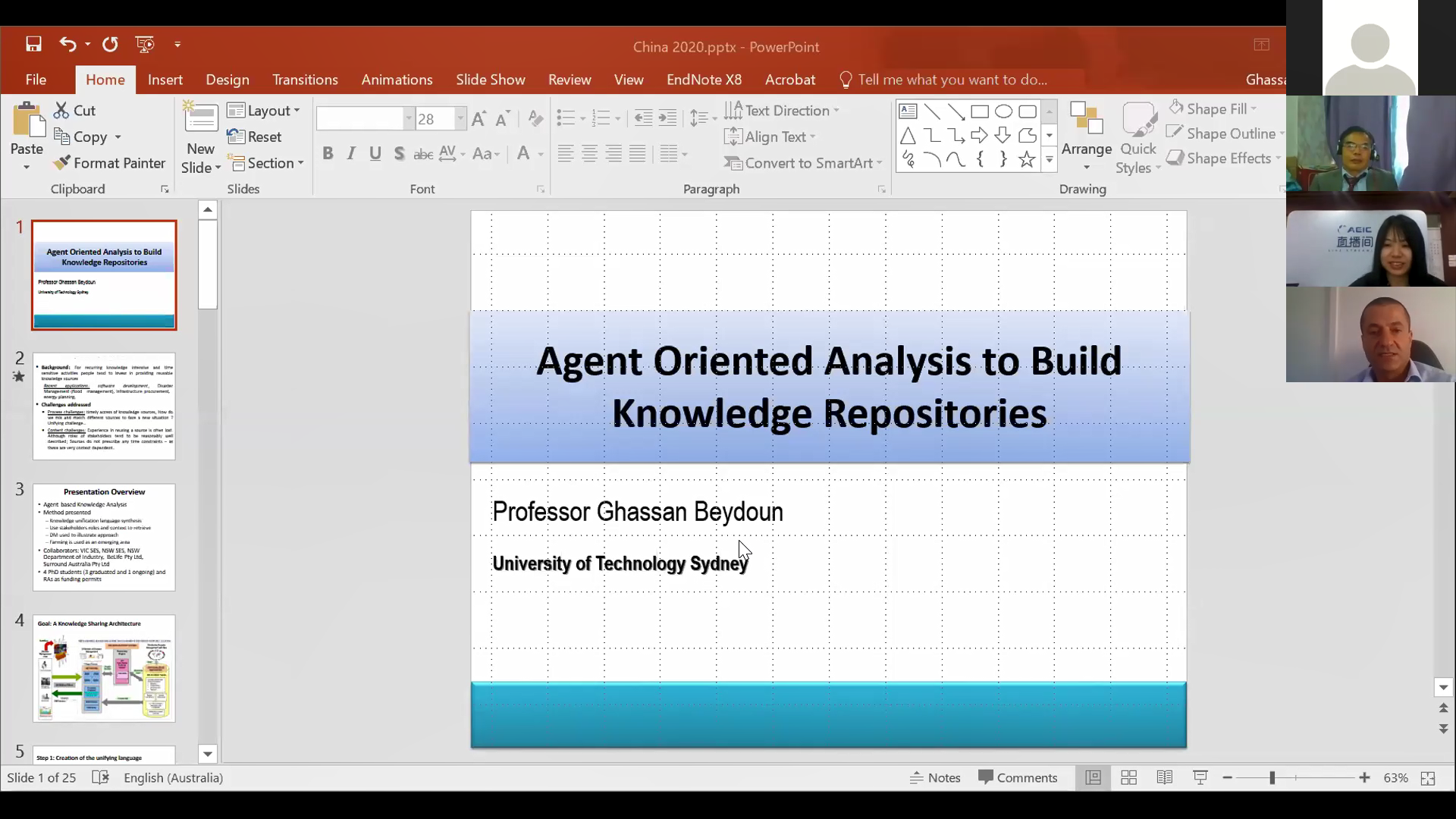
Task: Reset the slide layout
Action: pyautogui.click(x=254, y=136)
